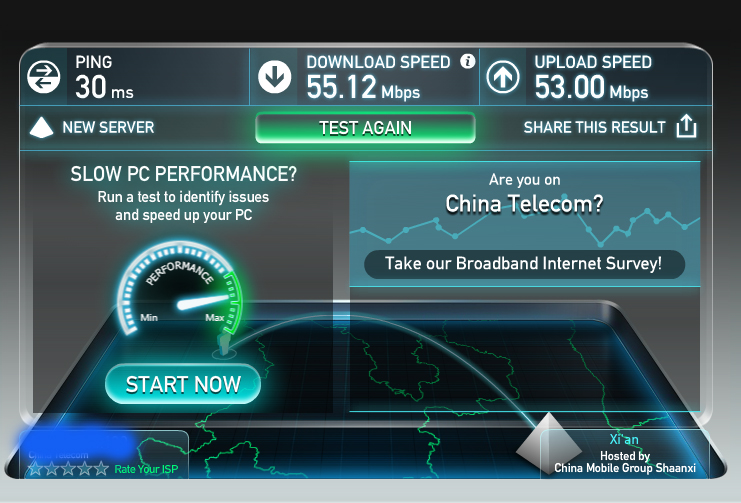741x503 pixels.
Task: Click the China Telecom survey banner heading
Action: [524, 204]
